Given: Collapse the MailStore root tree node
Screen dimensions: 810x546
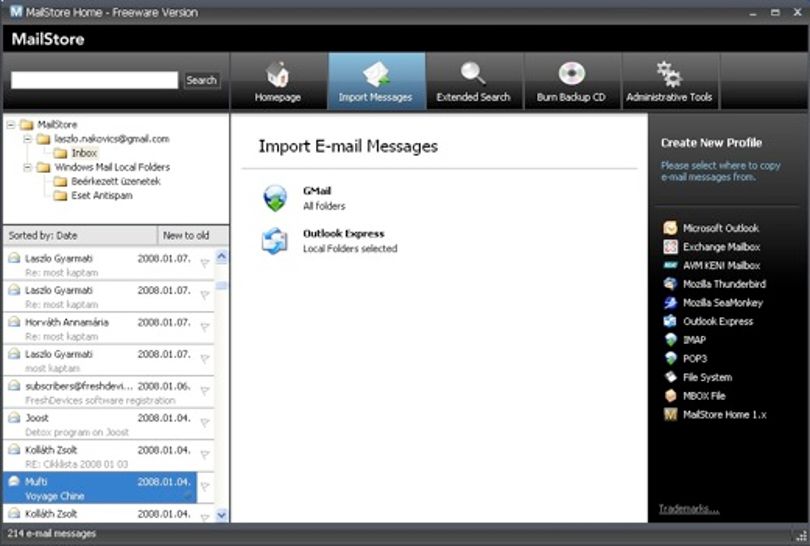Looking at the screenshot, I should 11,124.
